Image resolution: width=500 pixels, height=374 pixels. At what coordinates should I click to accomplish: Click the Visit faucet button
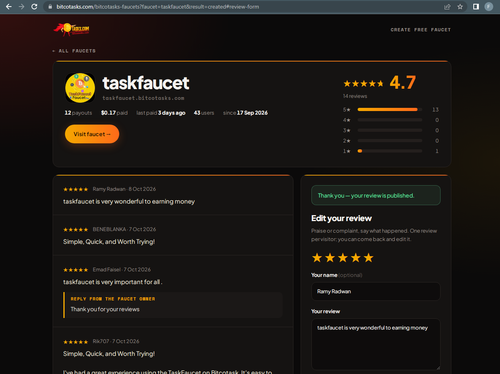92,134
